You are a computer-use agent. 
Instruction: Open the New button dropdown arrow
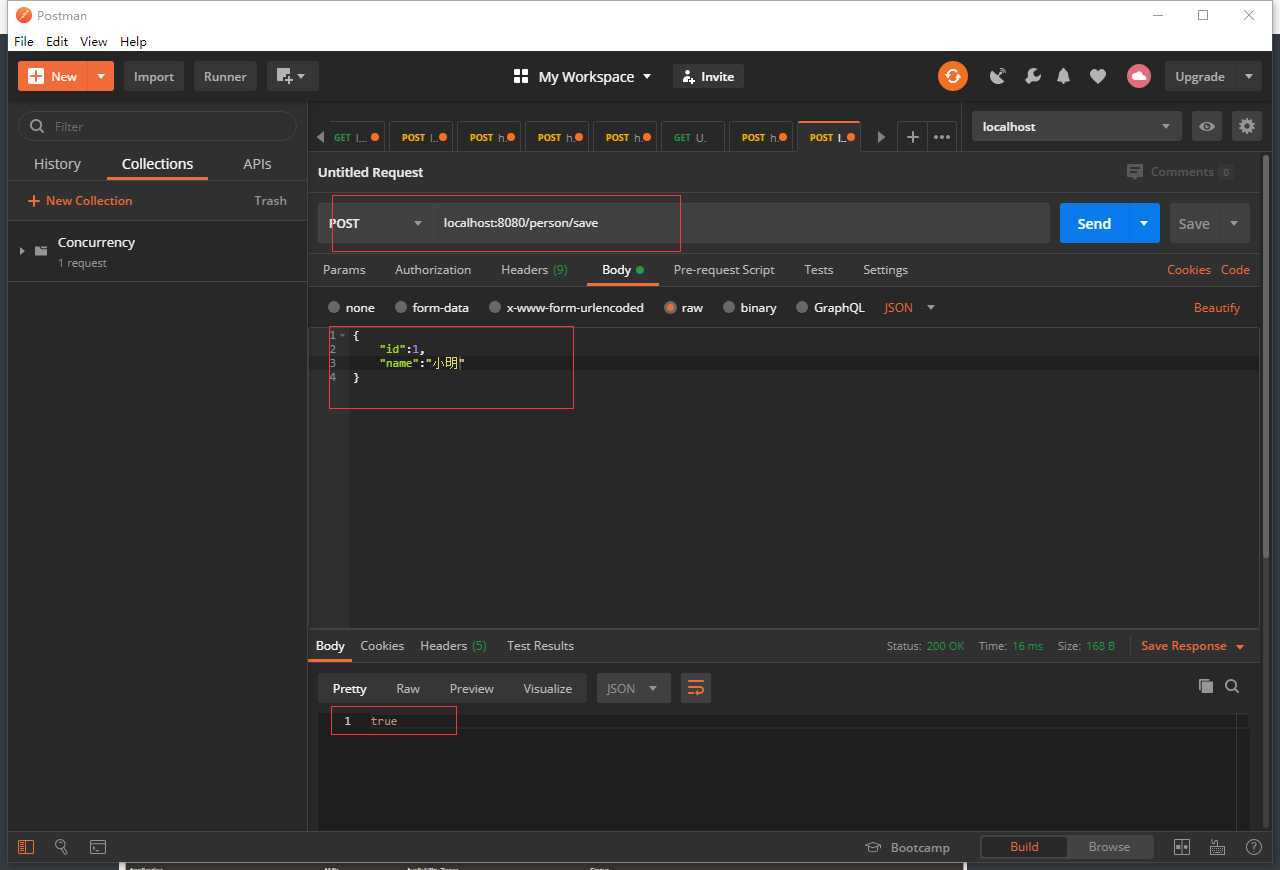click(101, 76)
